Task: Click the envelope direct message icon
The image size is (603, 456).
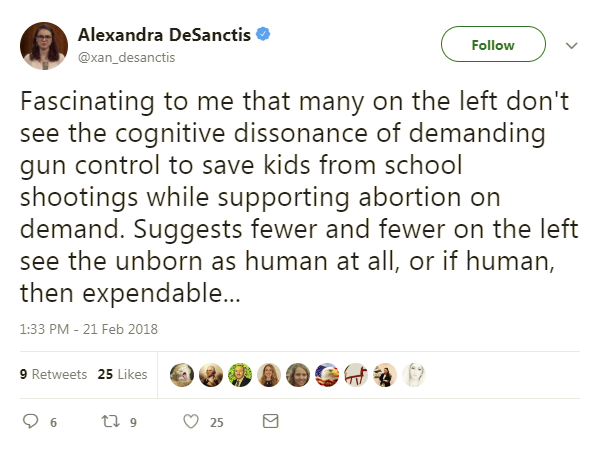Action: (x=269, y=422)
